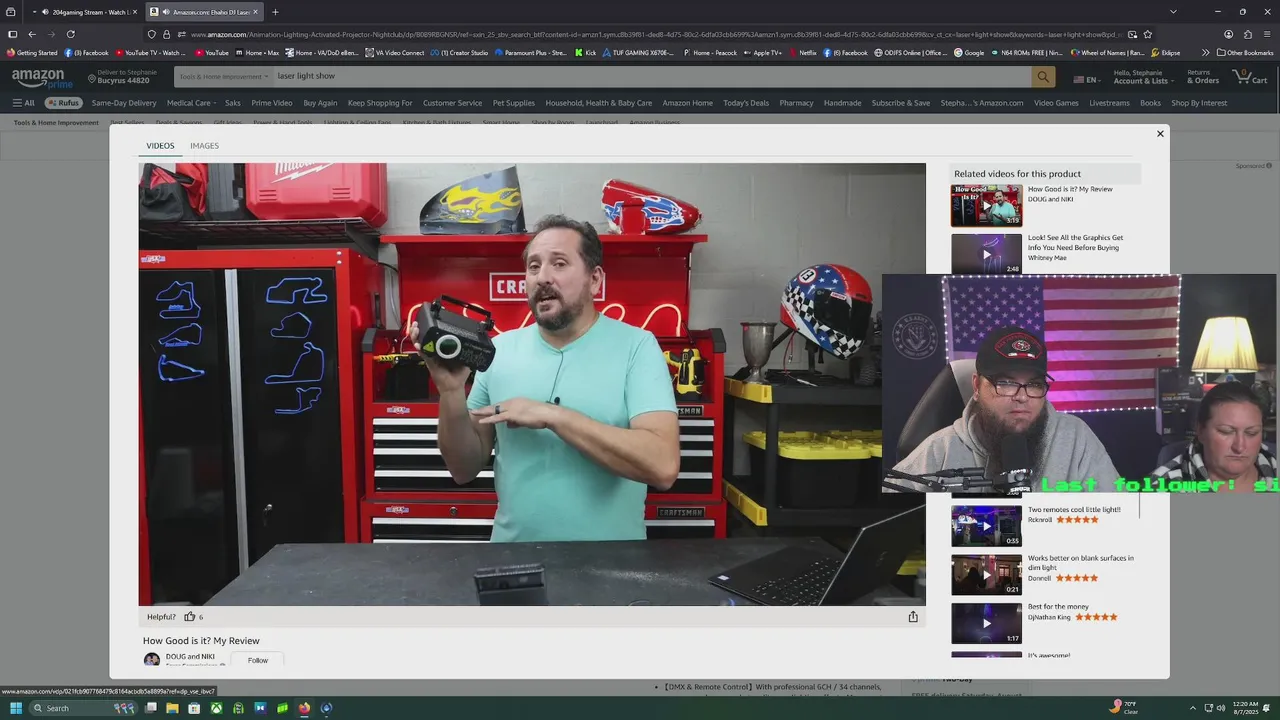The width and height of the screenshot is (1280, 720).
Task: Update the Deliver to Stephanie location
Action: pos(122,77)
